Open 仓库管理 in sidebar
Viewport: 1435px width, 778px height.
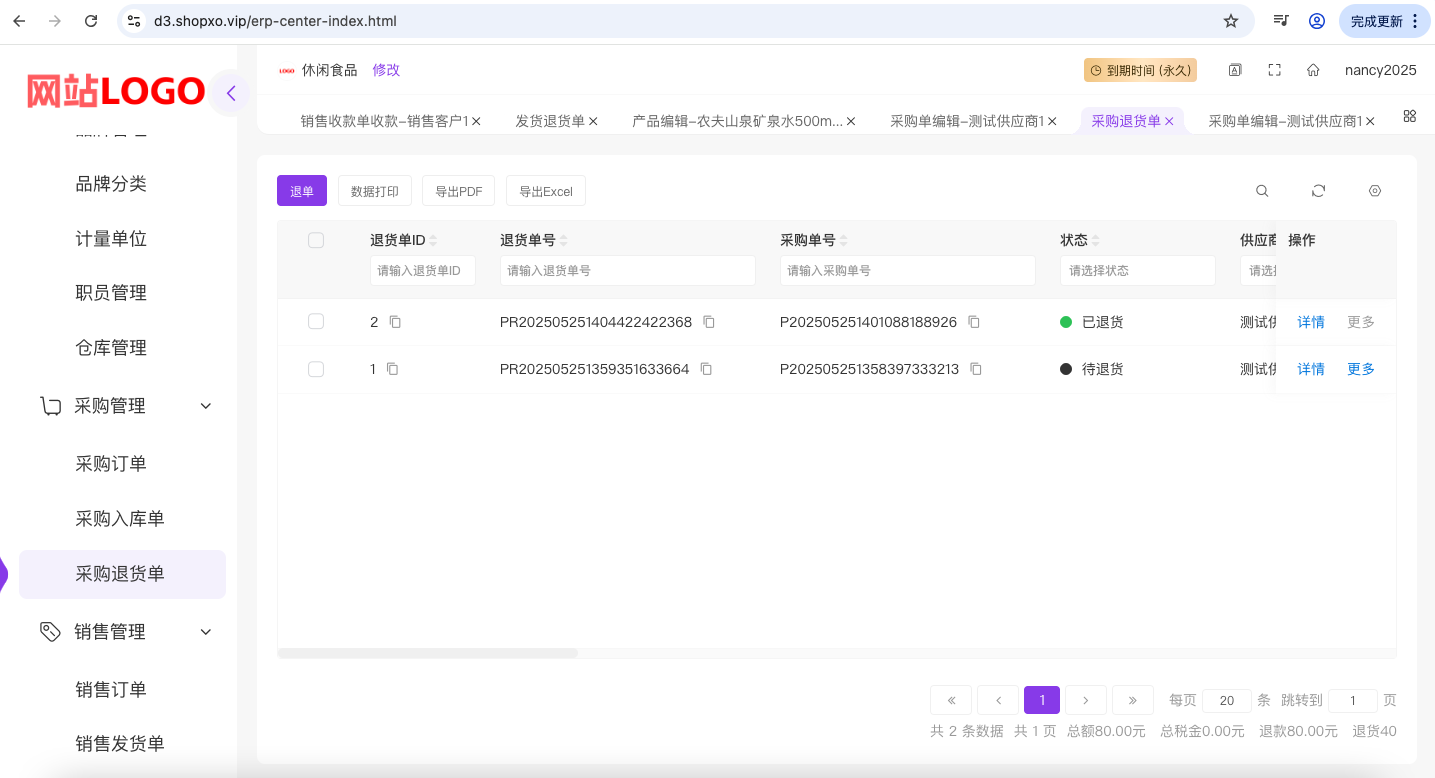tap(111, 348)
